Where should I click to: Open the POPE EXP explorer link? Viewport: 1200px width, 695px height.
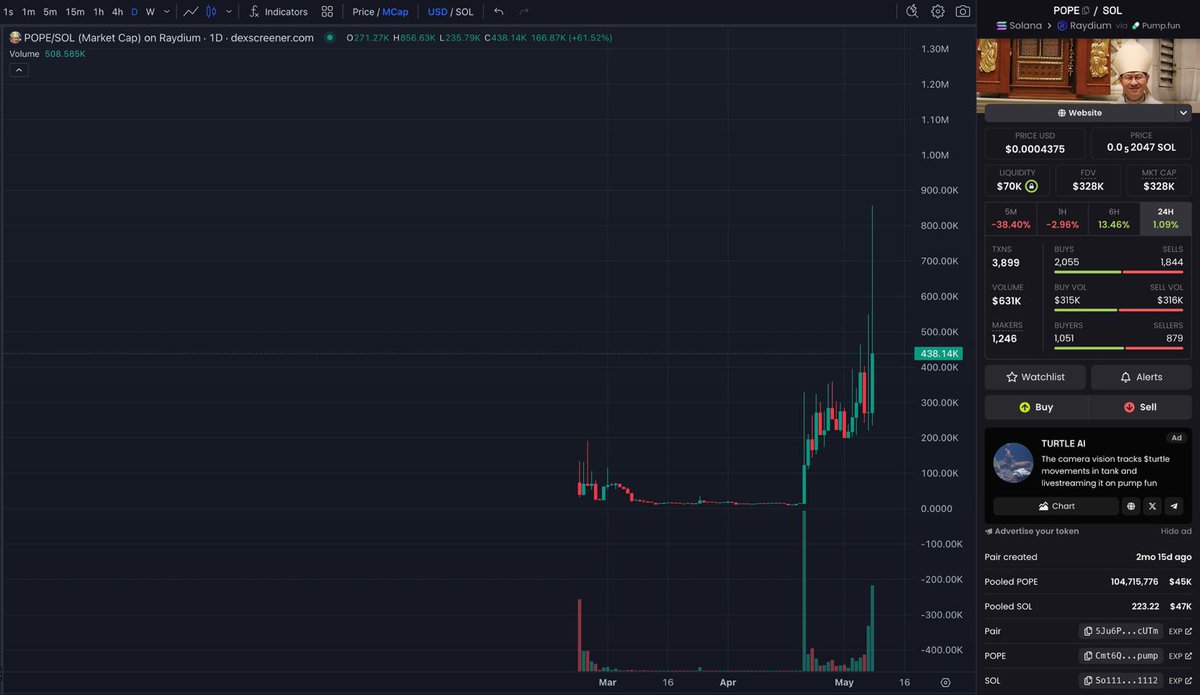pos(1180,656)
